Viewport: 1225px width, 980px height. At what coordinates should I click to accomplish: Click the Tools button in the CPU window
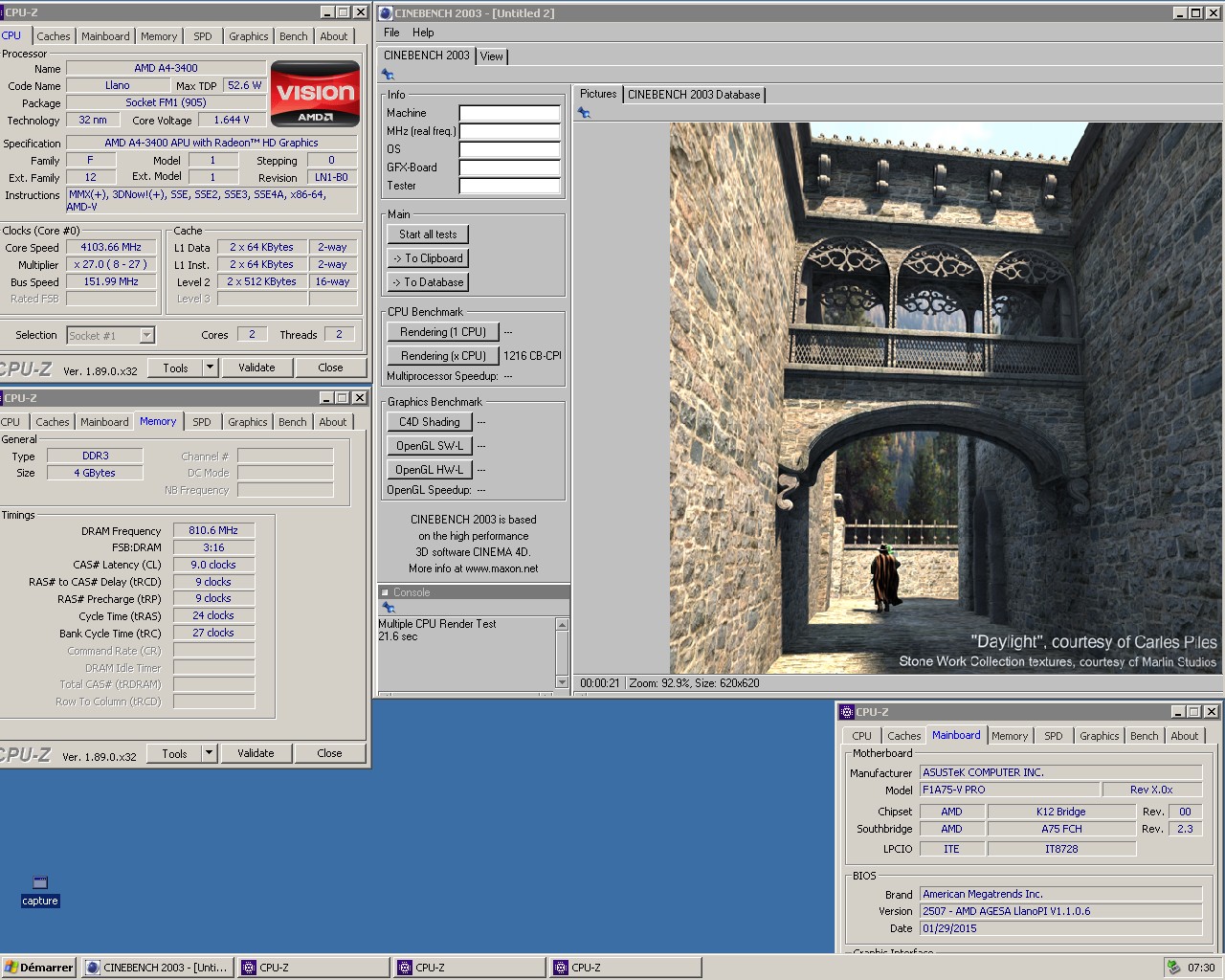point(176,367)
